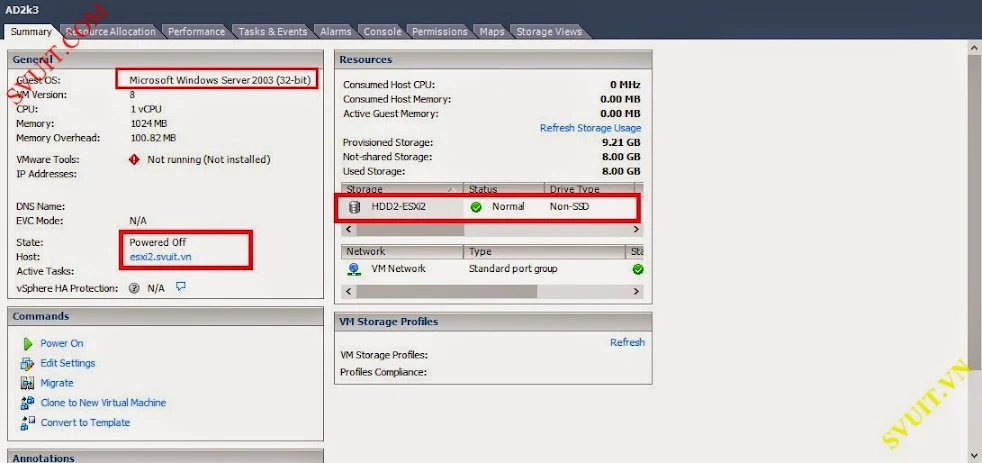
Task: Click network table horizontal scrollbar thumb
Action: (447, 292)
